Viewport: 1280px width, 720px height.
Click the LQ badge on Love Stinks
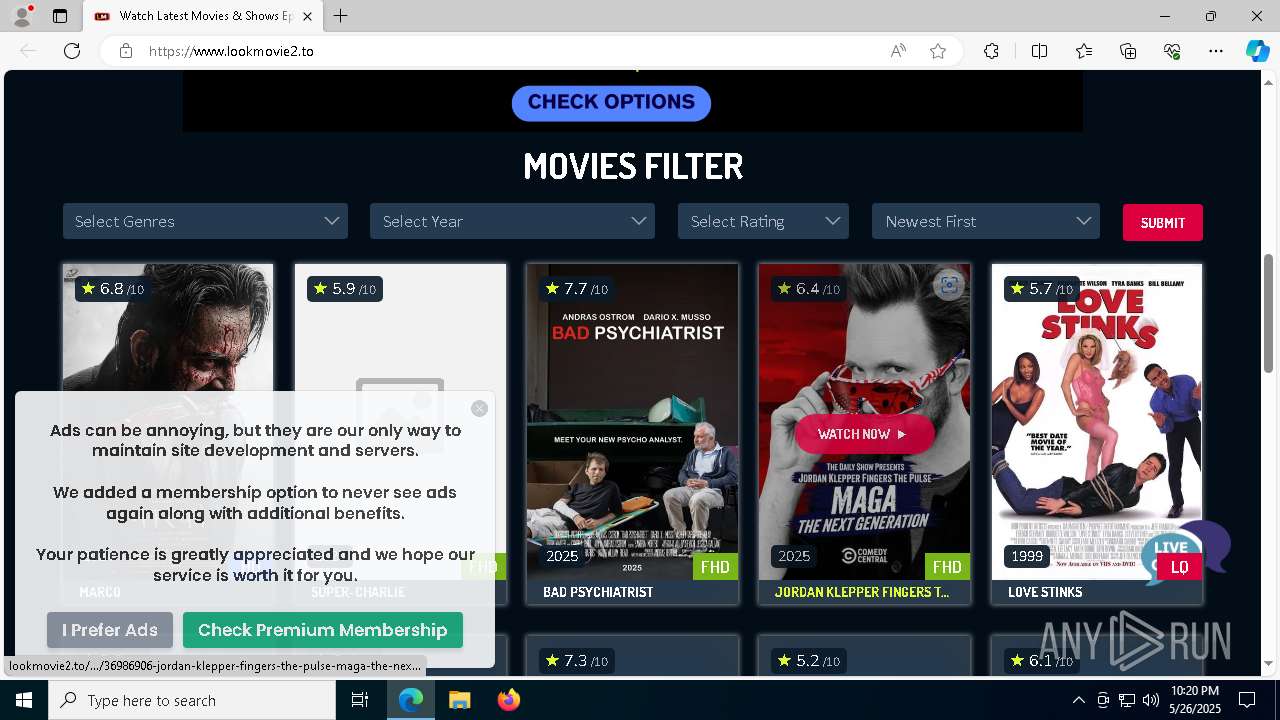tap(1179, 567)
